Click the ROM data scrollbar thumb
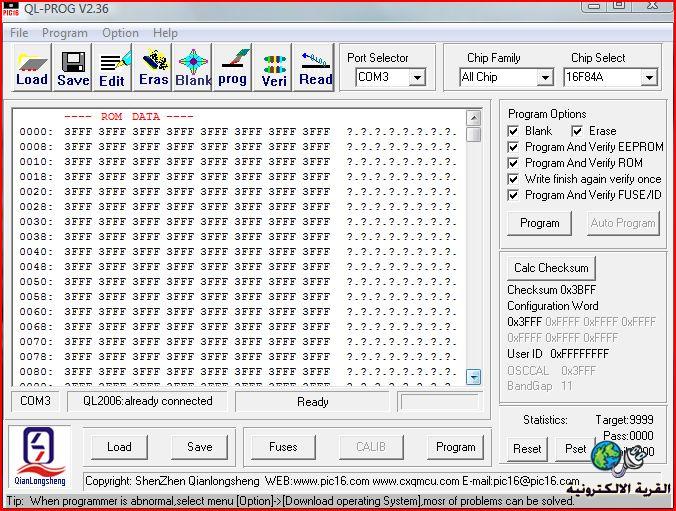This screenshot has width=676, height=511. (x=473, y=134)
